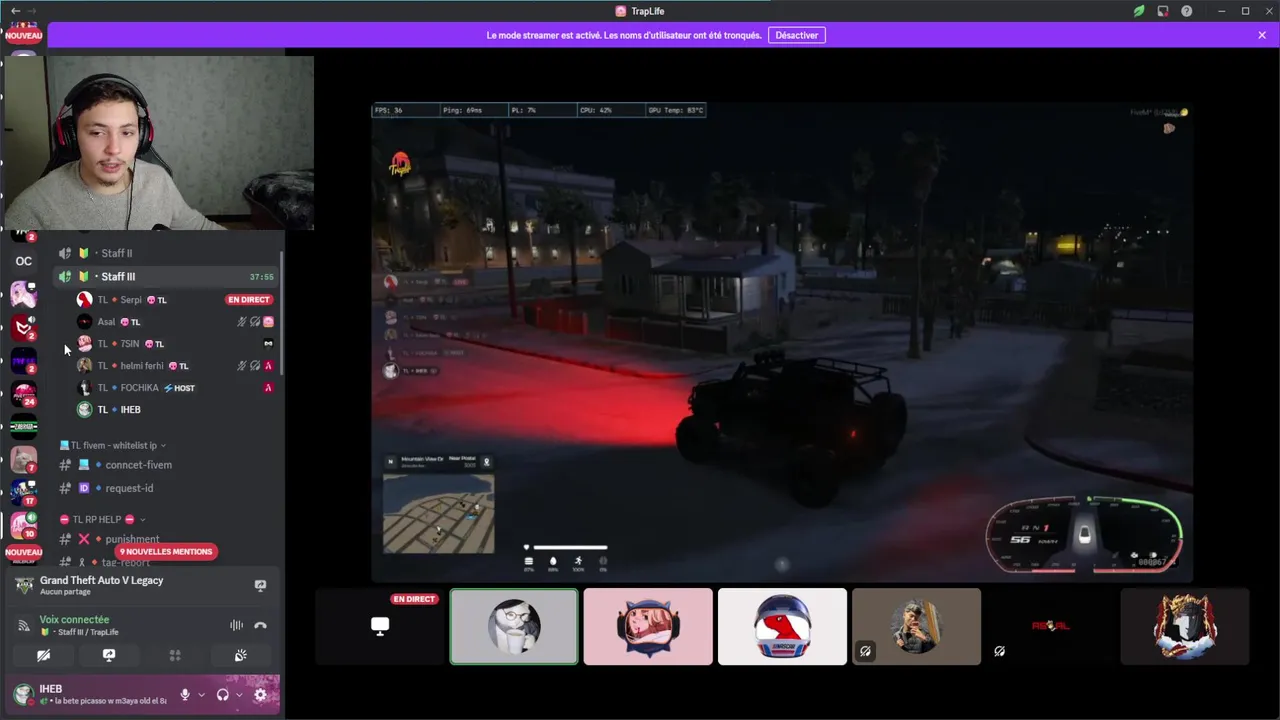Open the activities launcher icon
1280x720 pixels.
[175, 655]
